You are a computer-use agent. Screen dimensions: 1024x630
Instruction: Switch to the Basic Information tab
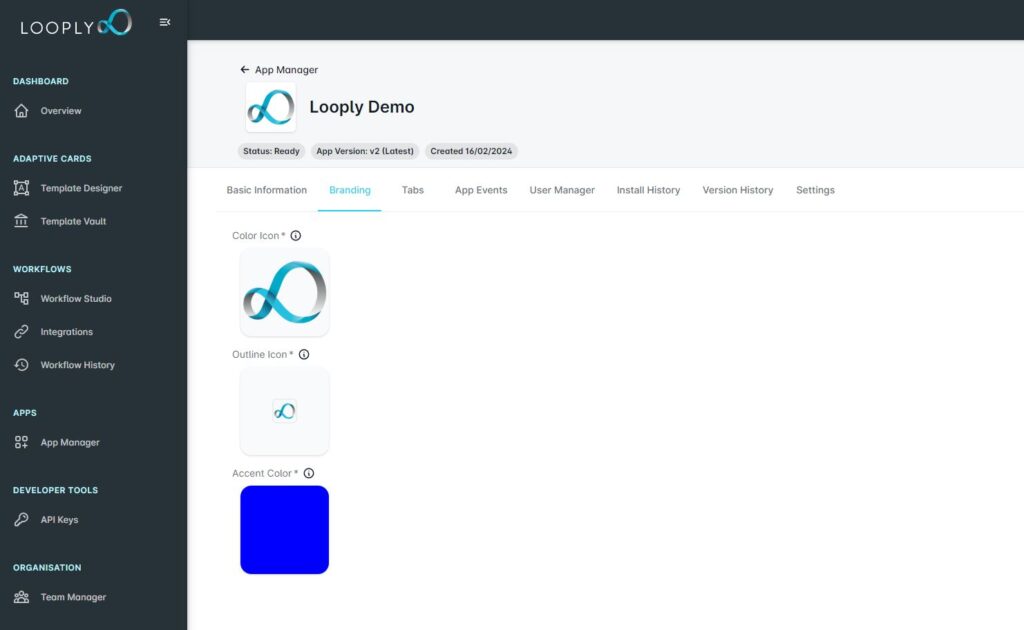pos(266,190)
